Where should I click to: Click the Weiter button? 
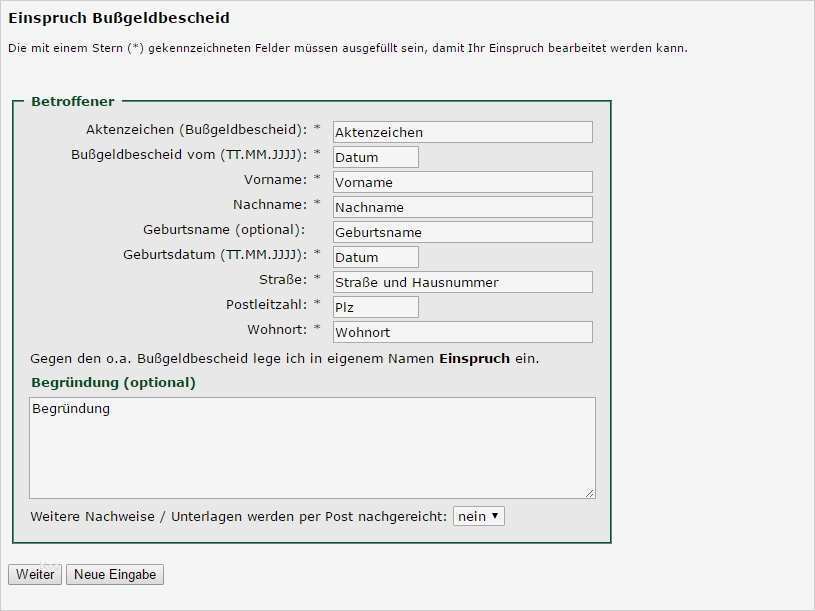click(34, 574)
